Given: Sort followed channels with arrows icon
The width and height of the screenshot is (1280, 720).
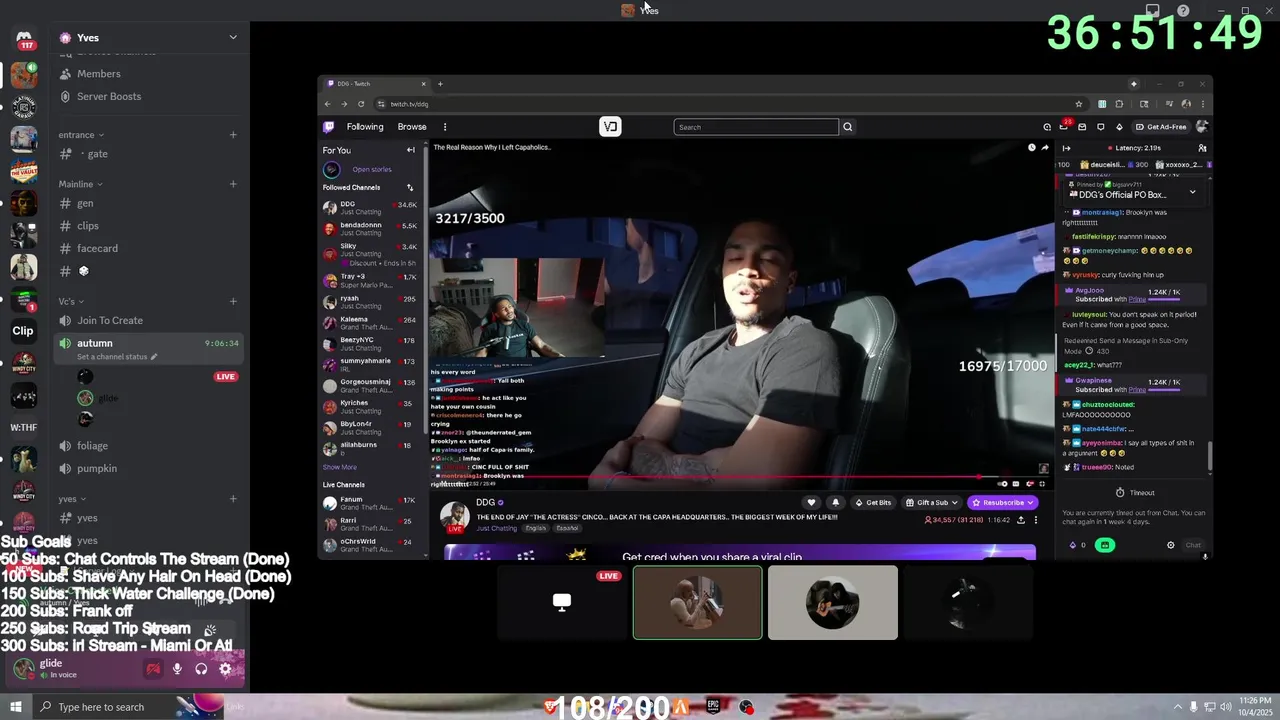Looking at the screenshot, I should pyautogui.click(x=409, y=187).
